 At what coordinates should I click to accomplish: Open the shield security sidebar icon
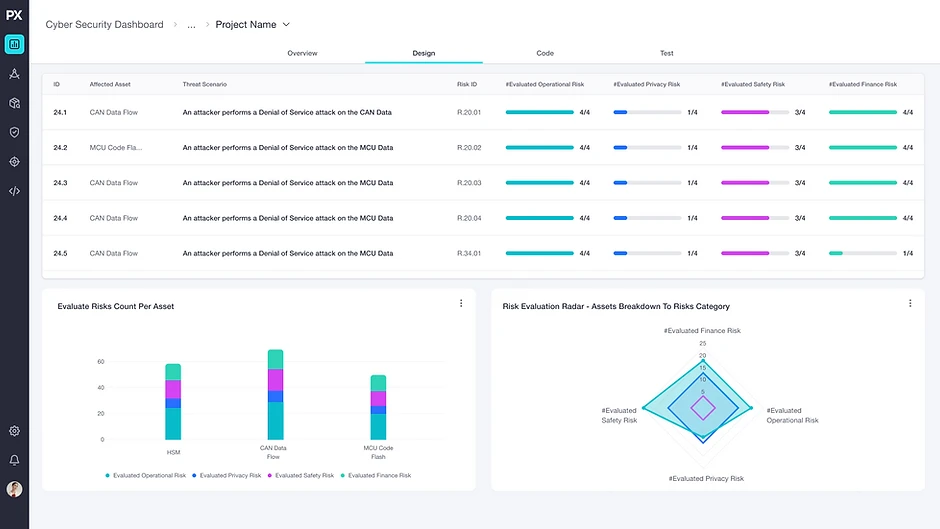click(x=14, y=132)
